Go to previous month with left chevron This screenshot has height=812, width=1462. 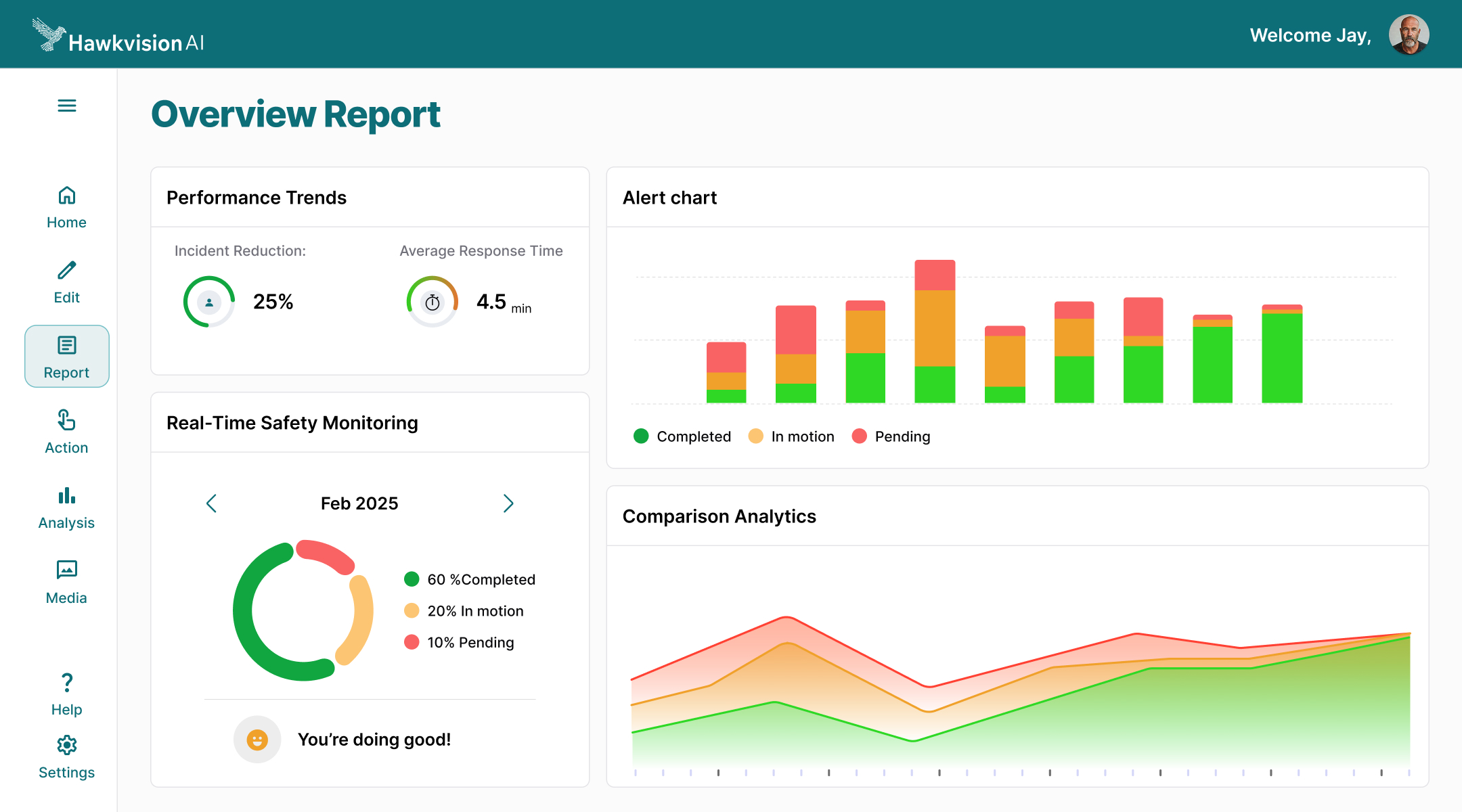pyautogui.click(x=211, y=503)
